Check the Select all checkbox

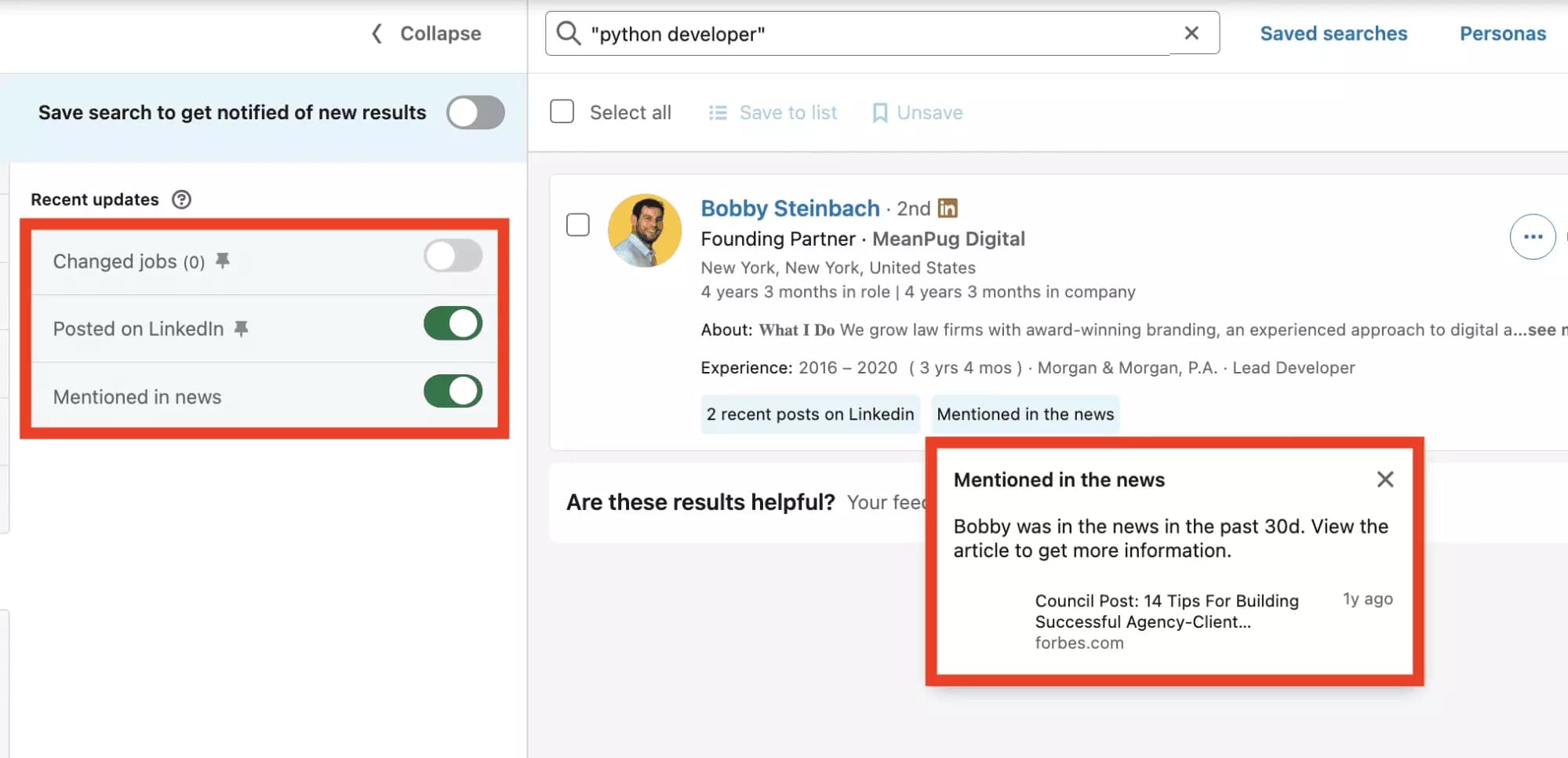tap(562, 111)
